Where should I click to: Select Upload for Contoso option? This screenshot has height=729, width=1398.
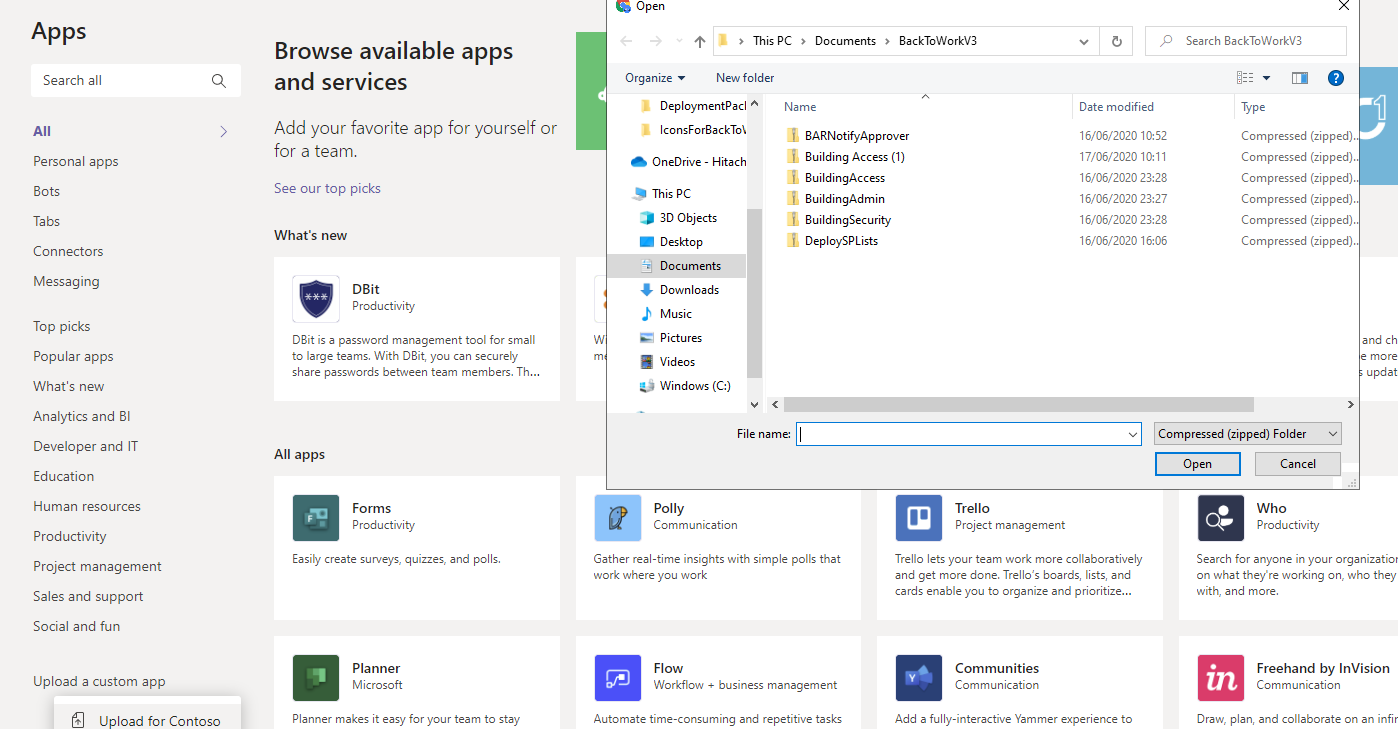[148, 720]
